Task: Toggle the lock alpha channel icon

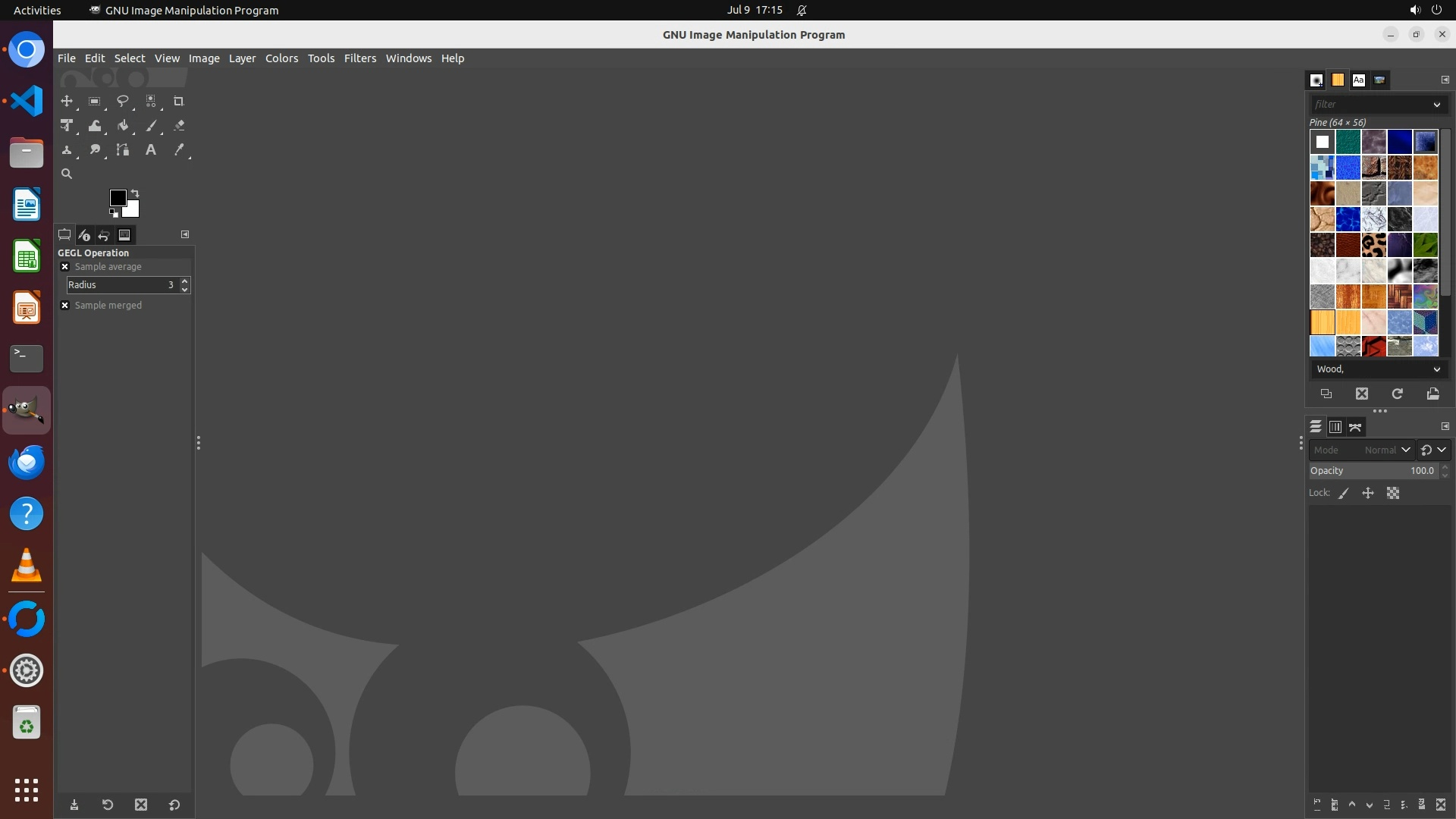Action: (1393, 493)
